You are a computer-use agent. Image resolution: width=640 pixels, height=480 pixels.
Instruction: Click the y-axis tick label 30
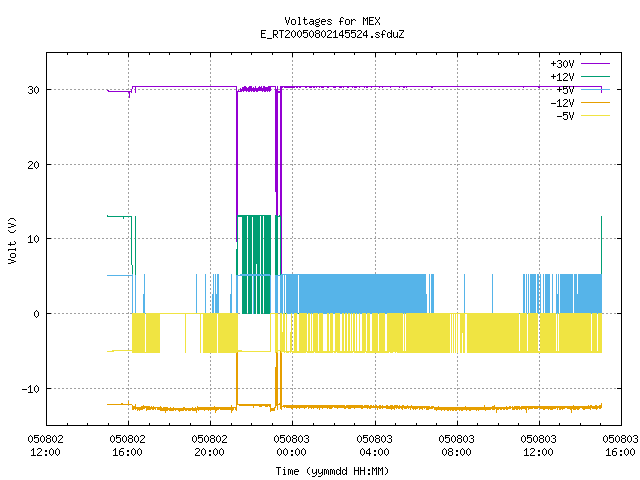pos(33,90)
